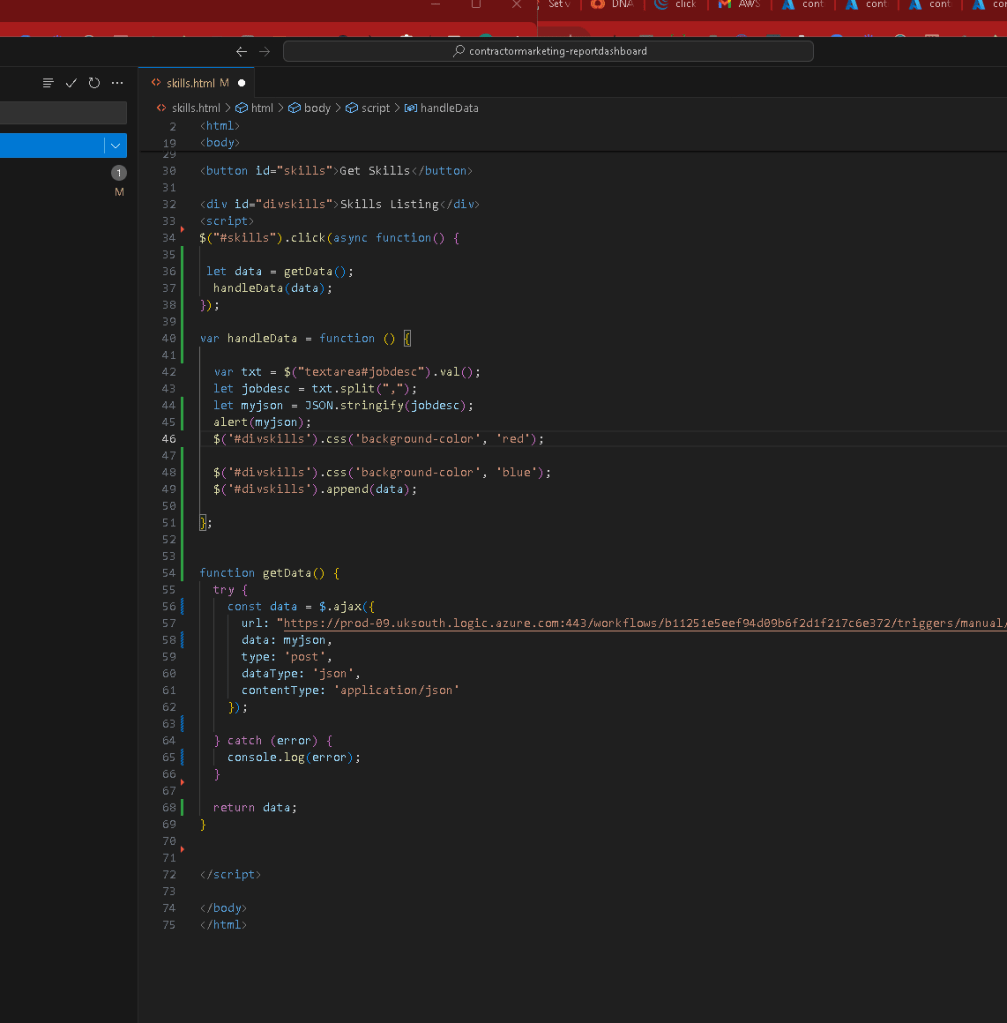Screen dimensions: 1007x1023
Task: Click 'return data;' on line 68
Action: pos(255,808)
